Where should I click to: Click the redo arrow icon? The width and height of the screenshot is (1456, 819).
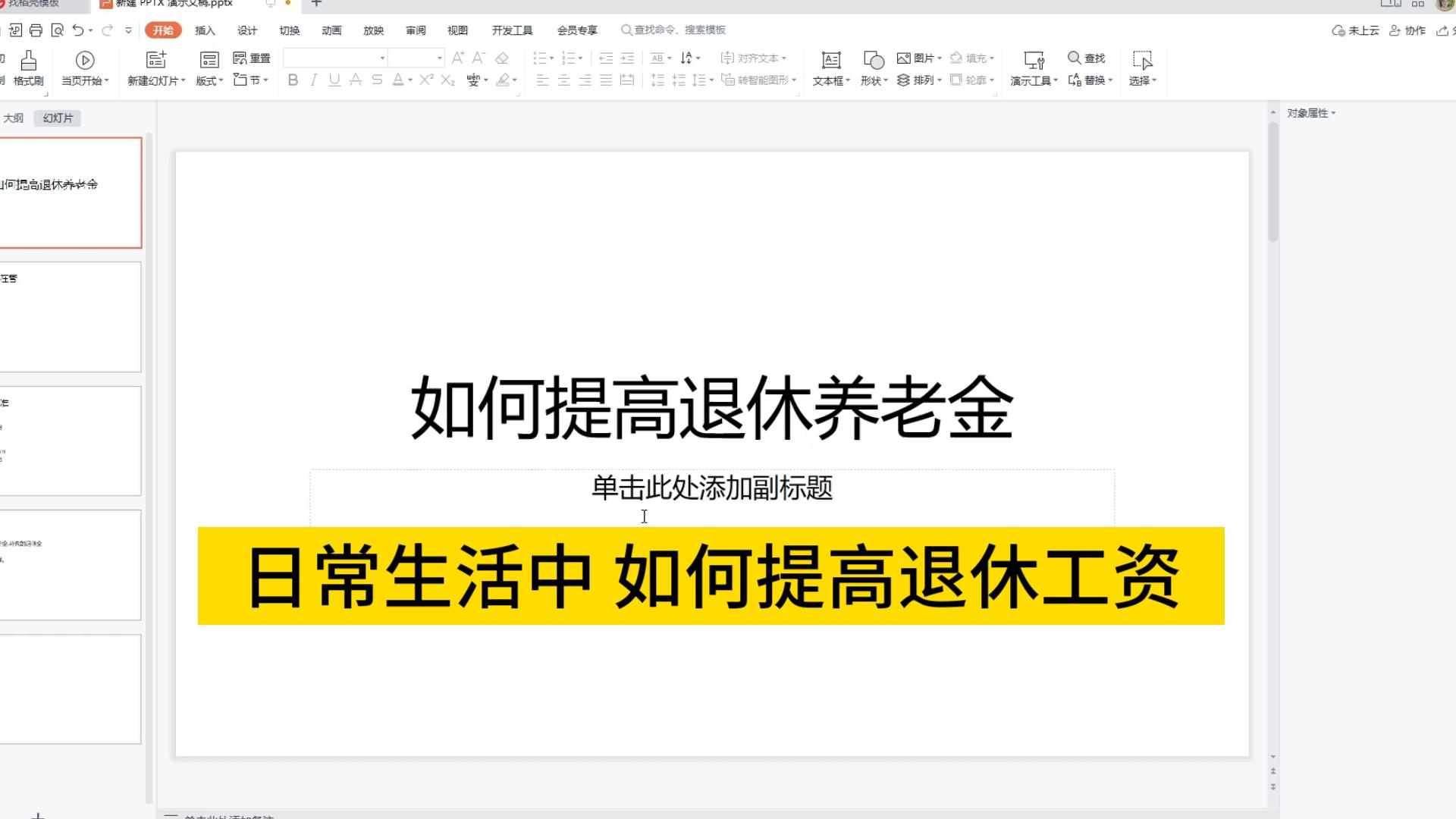(x=107, y=30)
